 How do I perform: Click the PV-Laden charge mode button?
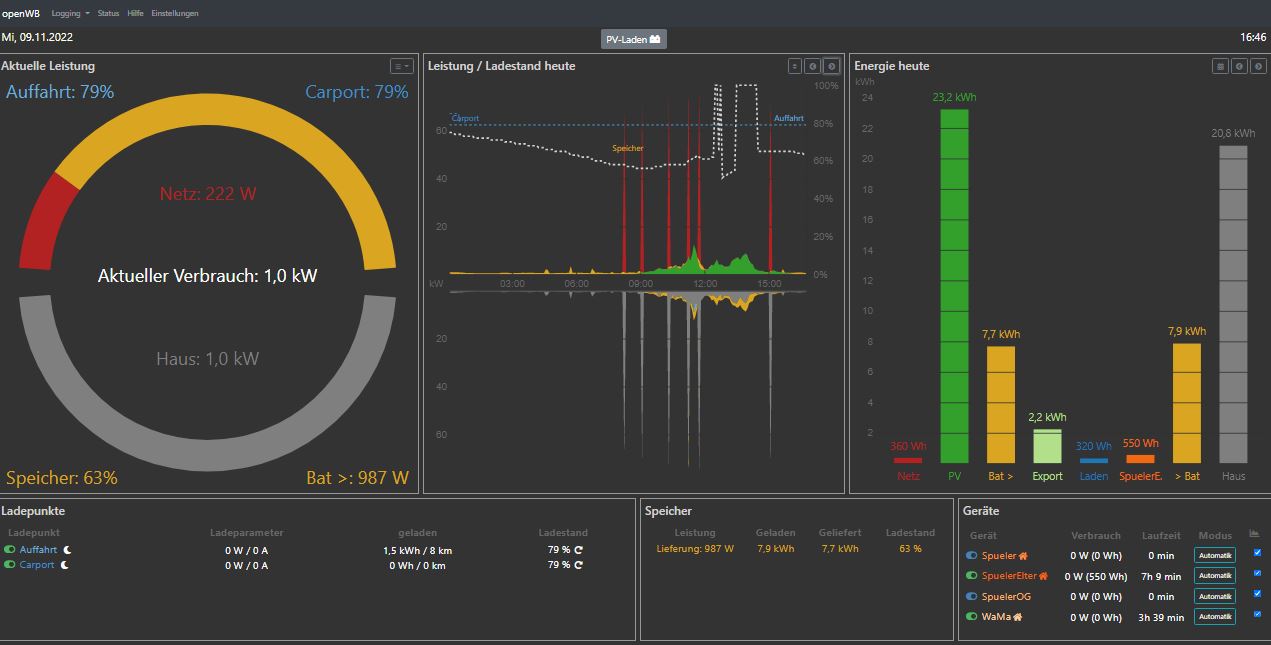633,39
